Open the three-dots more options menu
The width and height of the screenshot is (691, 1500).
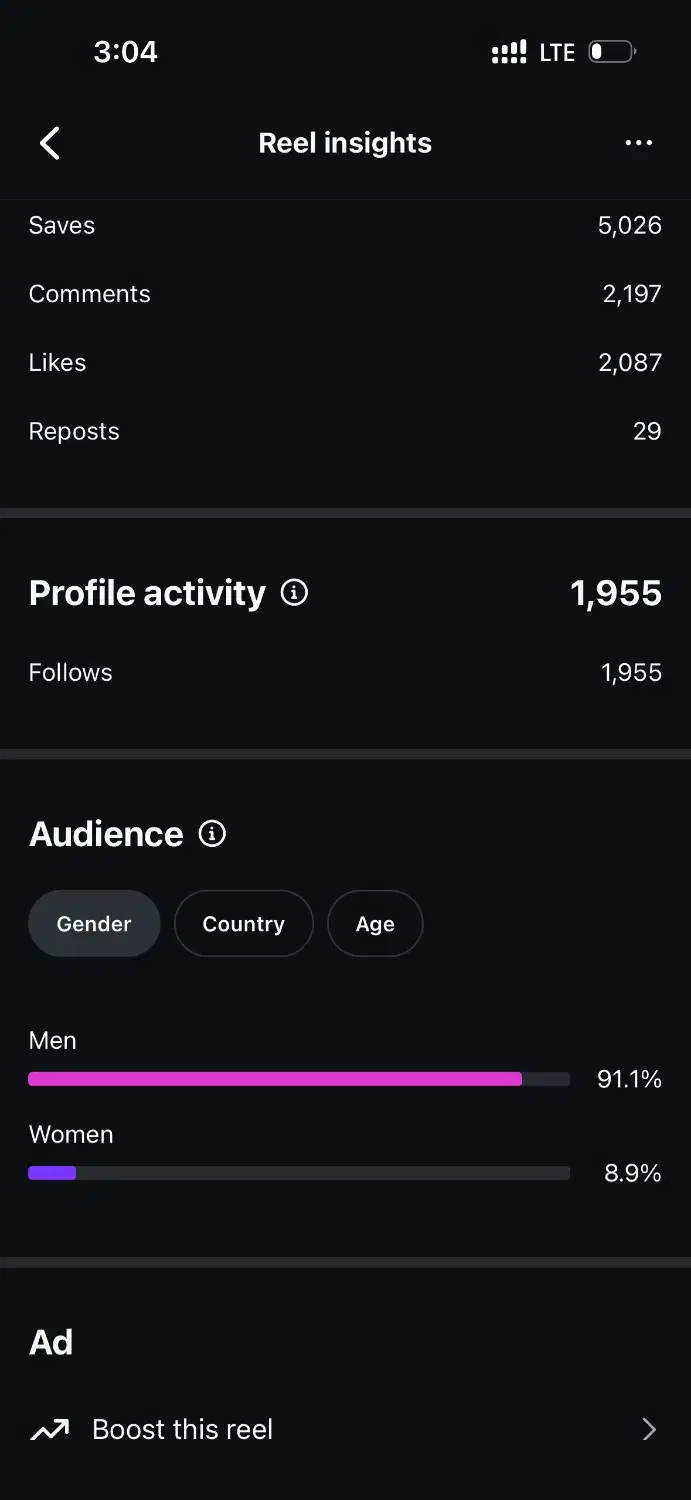pos(638,143)
